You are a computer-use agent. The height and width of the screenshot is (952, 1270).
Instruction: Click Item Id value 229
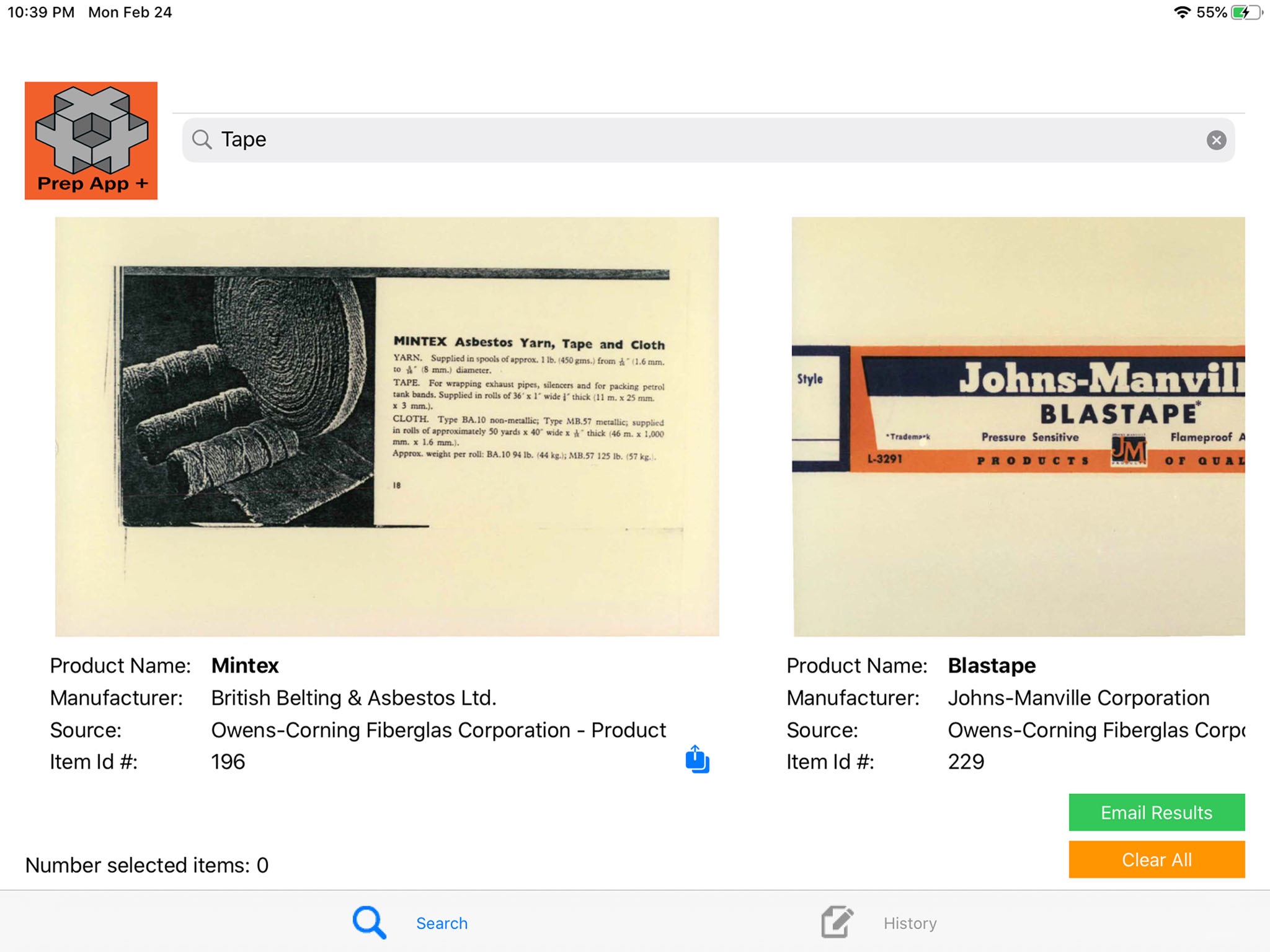click(x=966, y=762)
